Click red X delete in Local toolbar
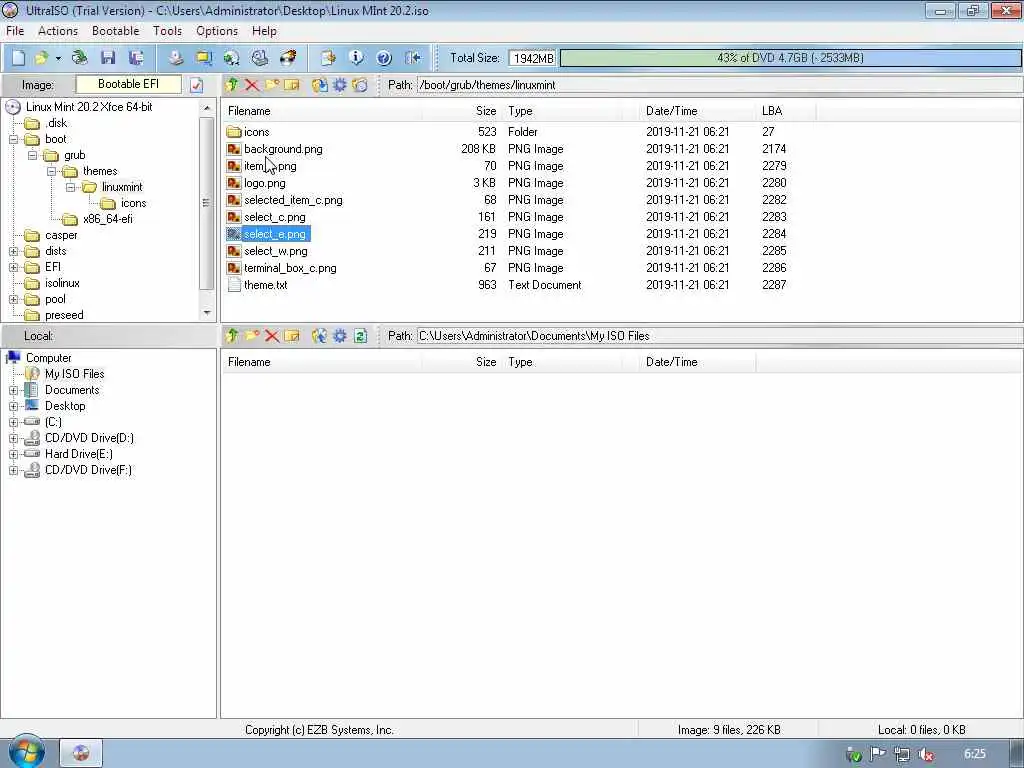The width and height of the screenshot is (1024, 768). pos(272,336)
